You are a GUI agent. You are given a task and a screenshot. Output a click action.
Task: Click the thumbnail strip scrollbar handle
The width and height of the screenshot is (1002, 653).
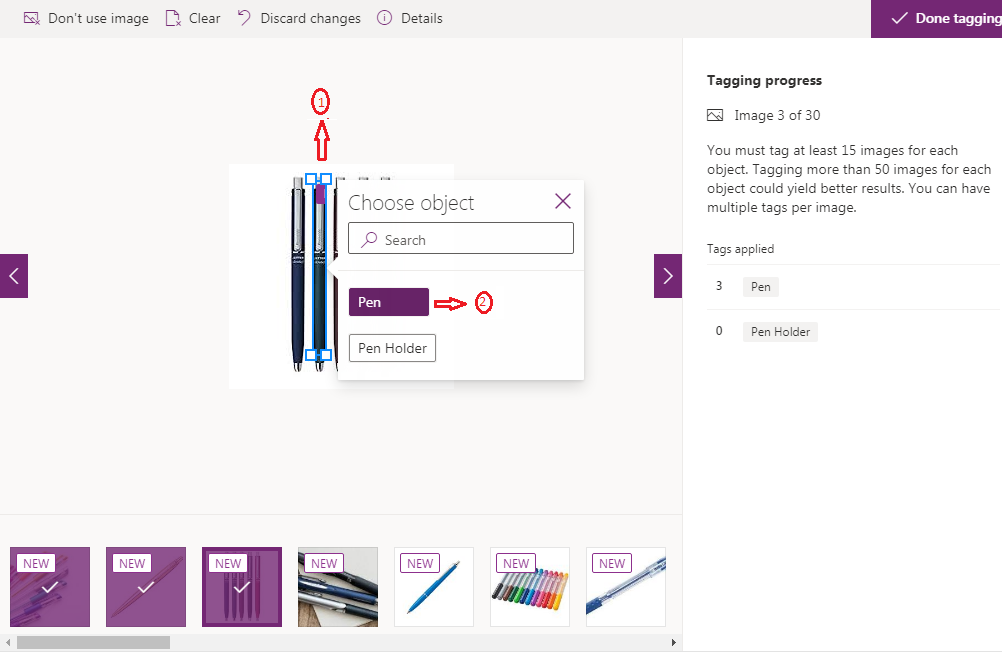coord(93,642)
